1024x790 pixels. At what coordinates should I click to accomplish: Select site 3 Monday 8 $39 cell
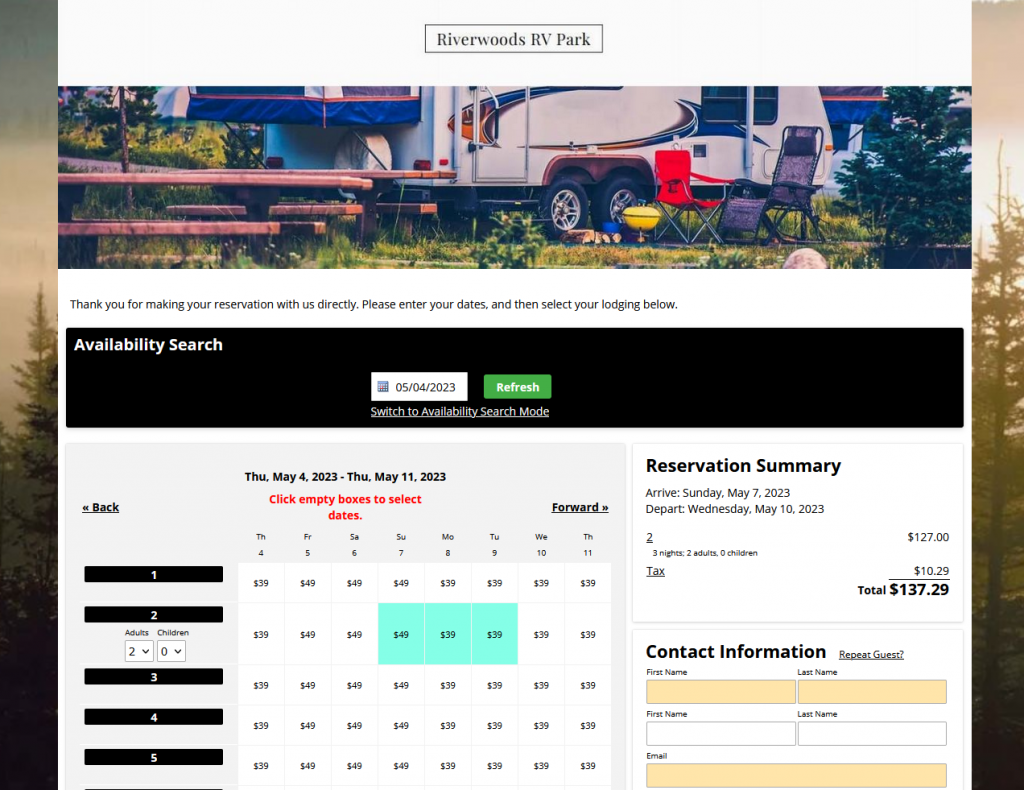click(x=448, y=685)
